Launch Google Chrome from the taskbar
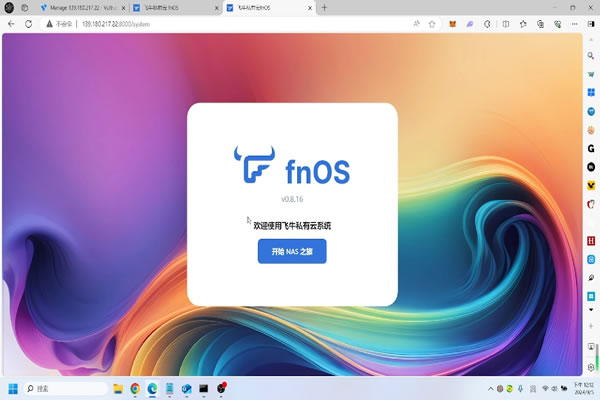600x400 pixels. [135, 387]
